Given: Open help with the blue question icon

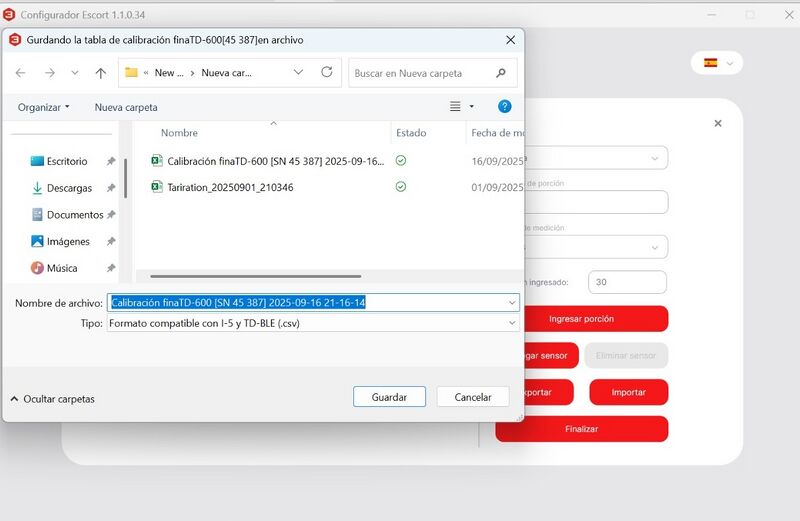Looking at the screenshot, I should [505, 106].
